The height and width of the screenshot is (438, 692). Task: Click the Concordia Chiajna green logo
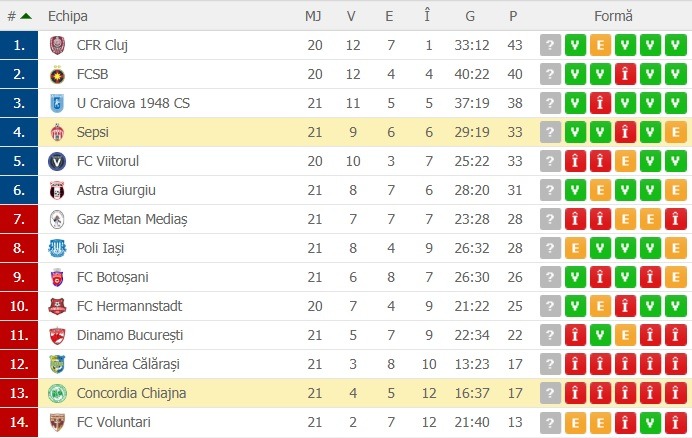click(x=57, y=393)
